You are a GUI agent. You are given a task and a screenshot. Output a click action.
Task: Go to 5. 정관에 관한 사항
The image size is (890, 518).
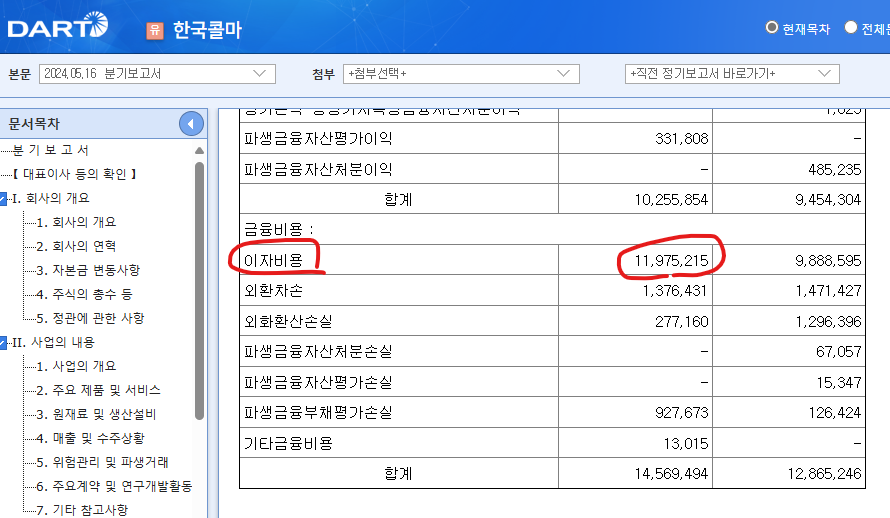90,318
